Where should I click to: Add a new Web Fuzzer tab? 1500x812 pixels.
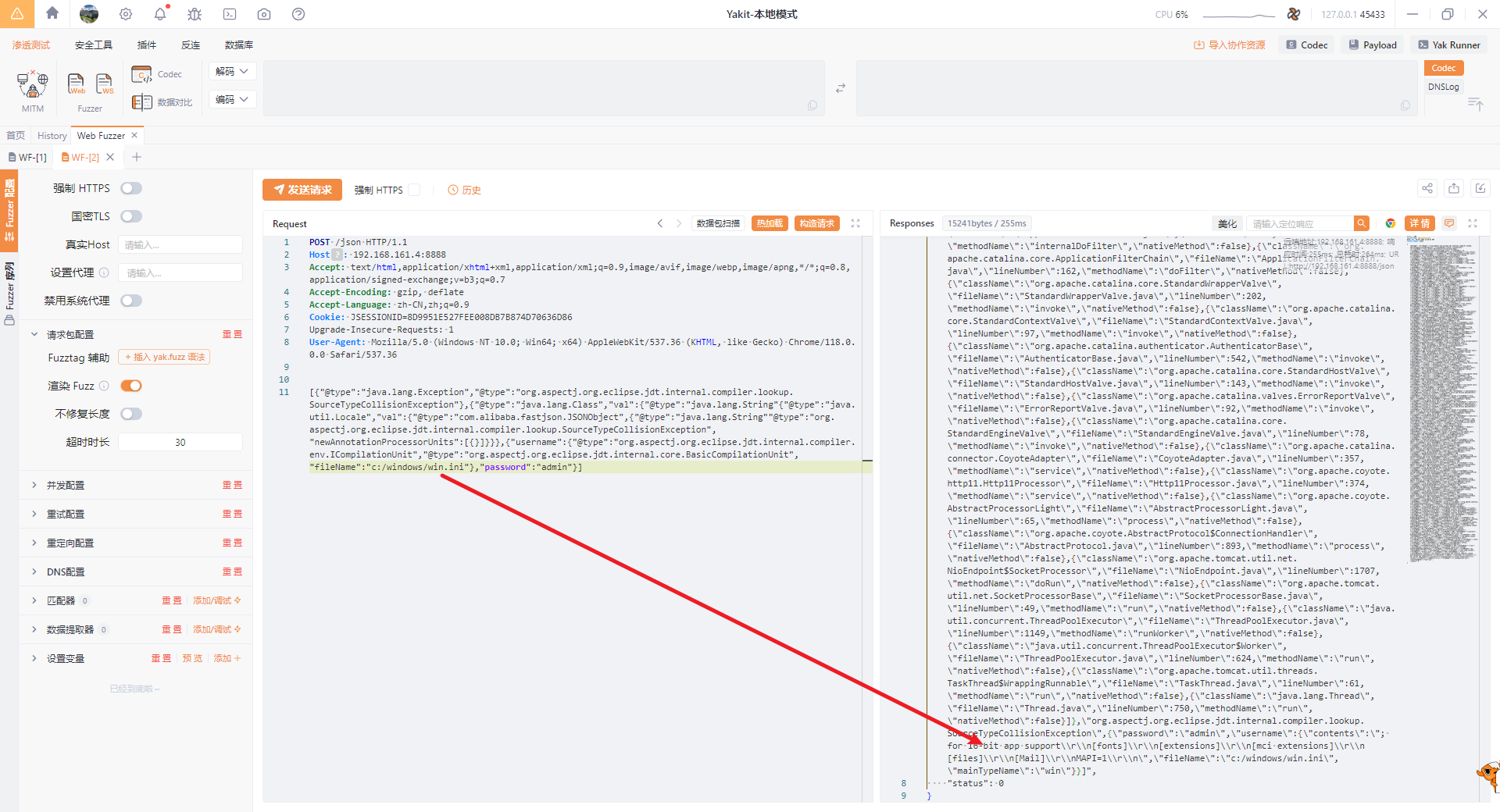[137, 157]
